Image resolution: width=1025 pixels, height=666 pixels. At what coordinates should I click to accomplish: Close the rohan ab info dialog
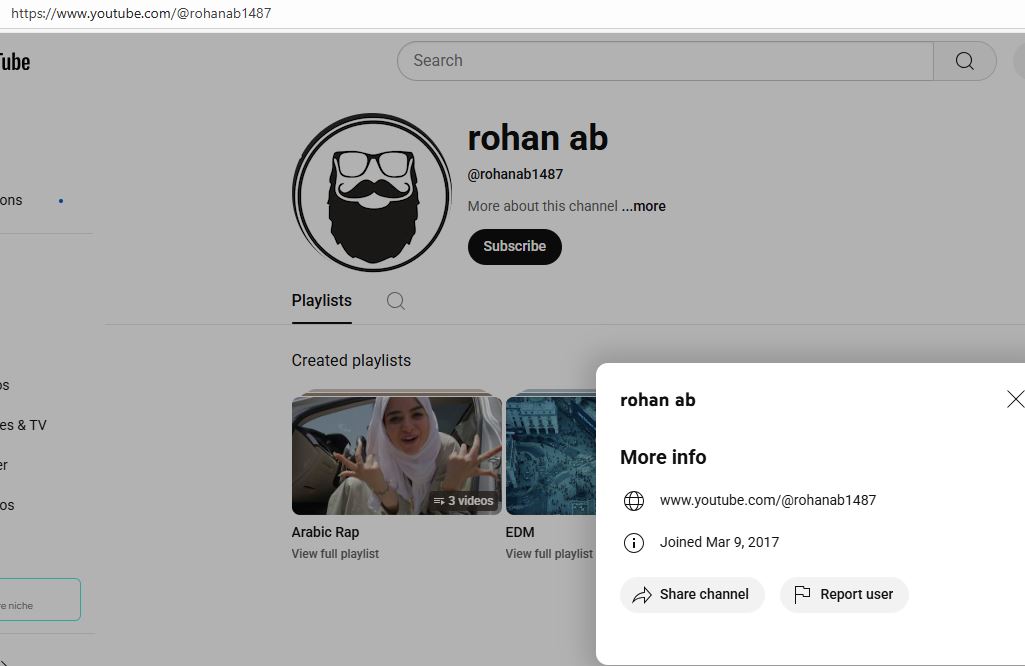click(x=1014, y=399)
